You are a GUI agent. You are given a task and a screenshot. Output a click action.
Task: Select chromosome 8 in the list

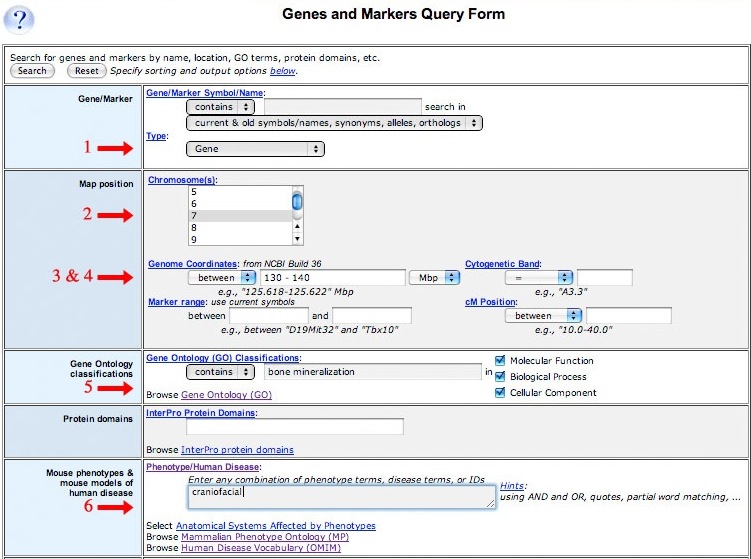point(240,228)
